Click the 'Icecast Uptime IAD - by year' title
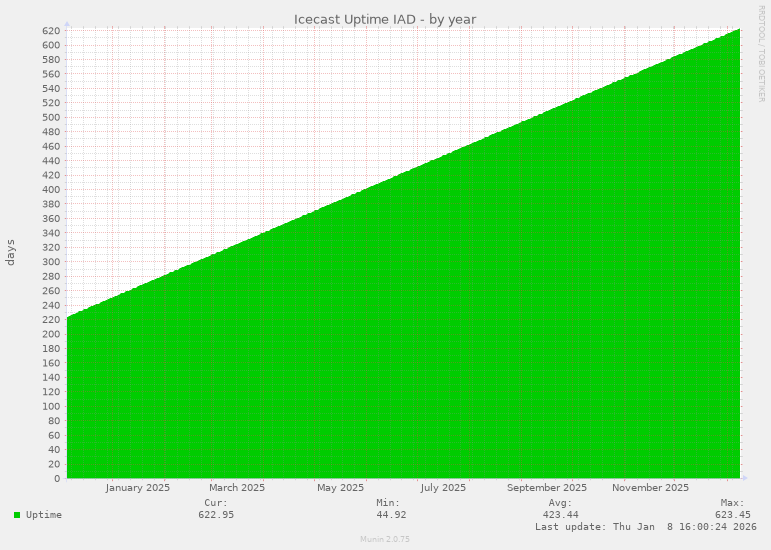Screen dimensions: 771x550 click(x=385, y=20)
